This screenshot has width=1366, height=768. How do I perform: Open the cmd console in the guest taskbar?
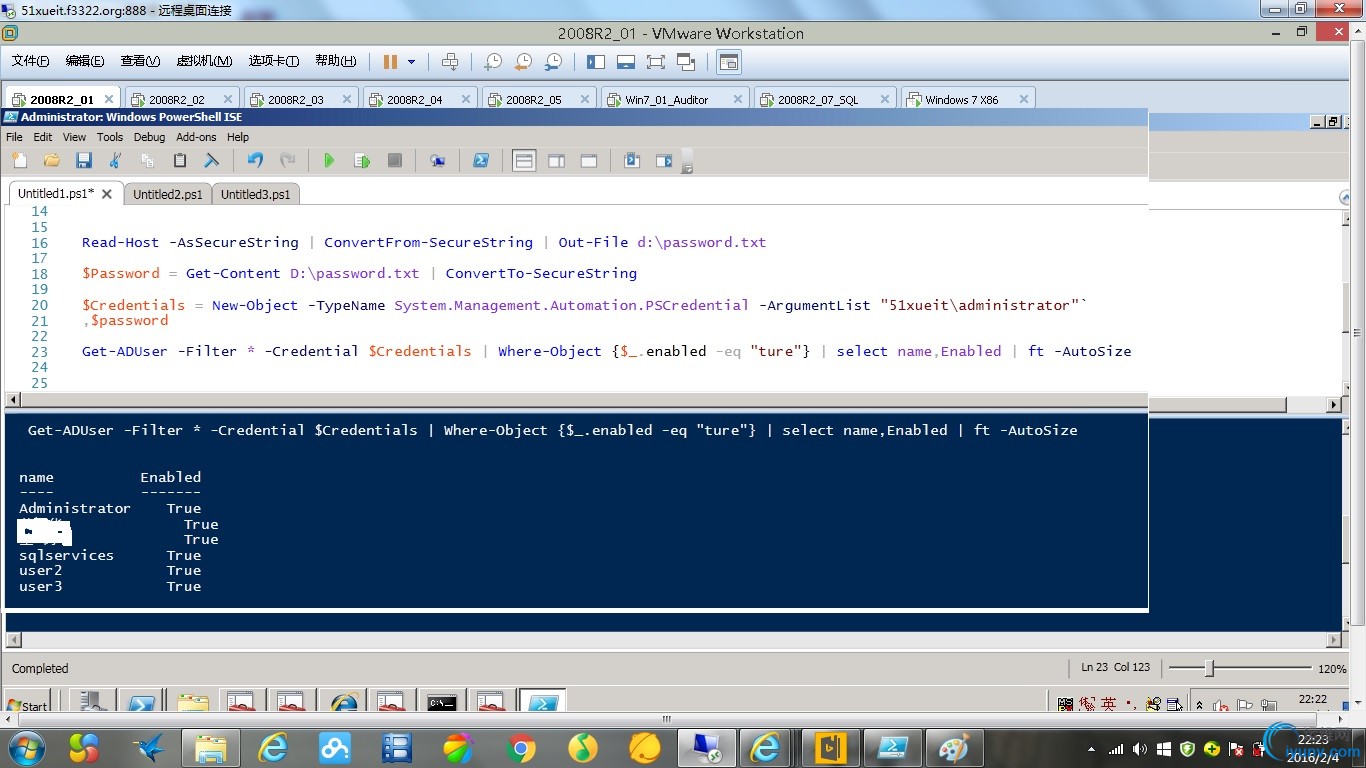pyautogui.click(x=441, y=701)
